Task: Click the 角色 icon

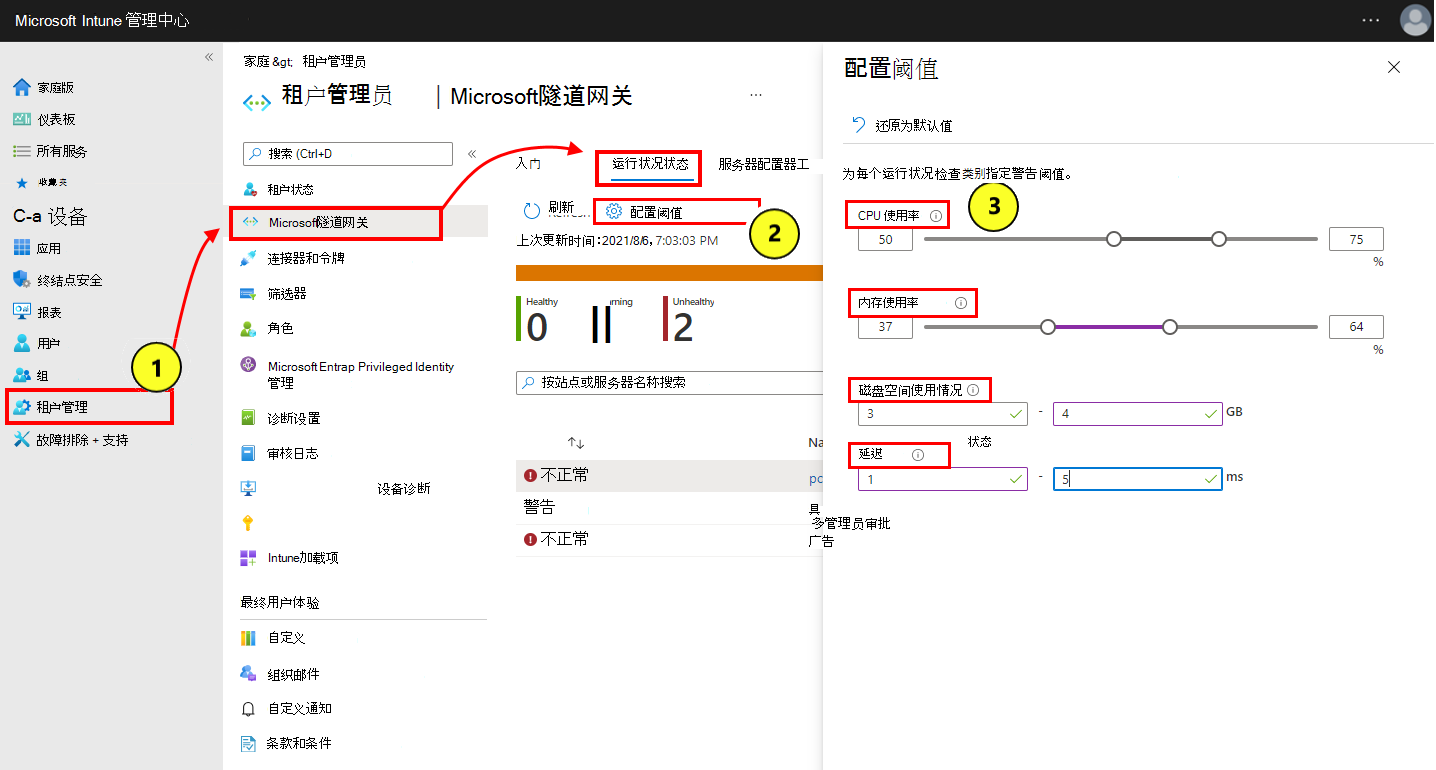Action: click(x=248, y=328)
